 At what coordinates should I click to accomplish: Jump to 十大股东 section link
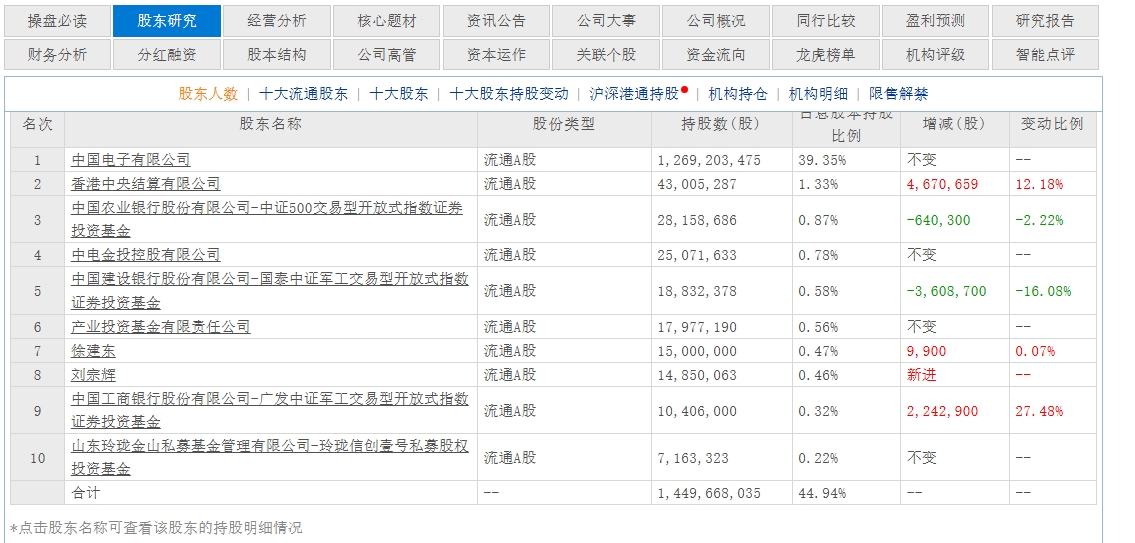[399, 93]
